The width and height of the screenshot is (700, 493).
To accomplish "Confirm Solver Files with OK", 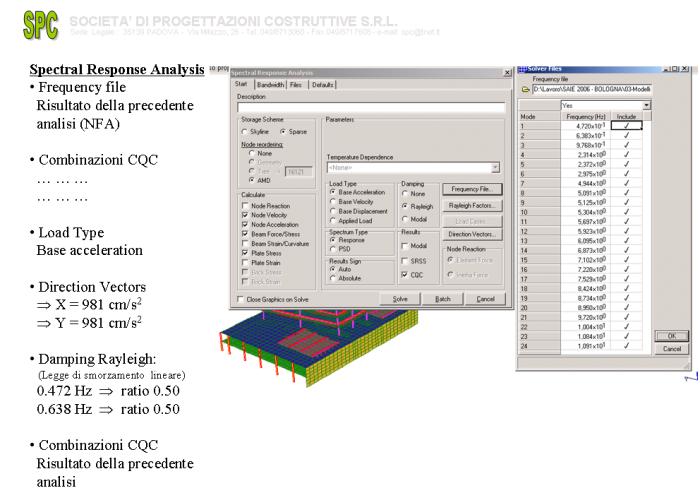I will point(672,335).
